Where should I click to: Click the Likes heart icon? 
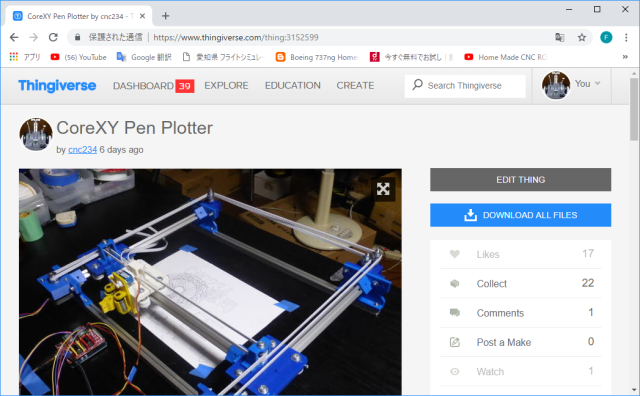click(455, 254)
